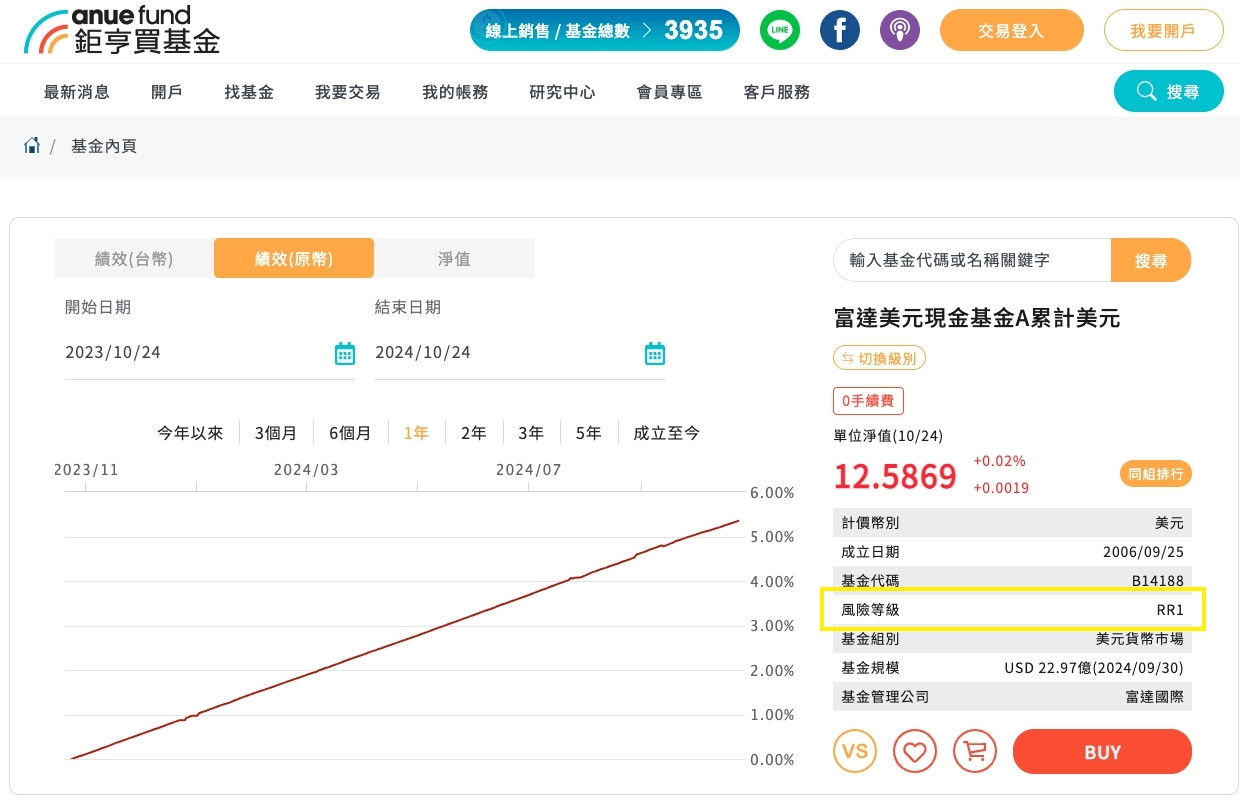Open the purple podcast icon

click(900, 30)
